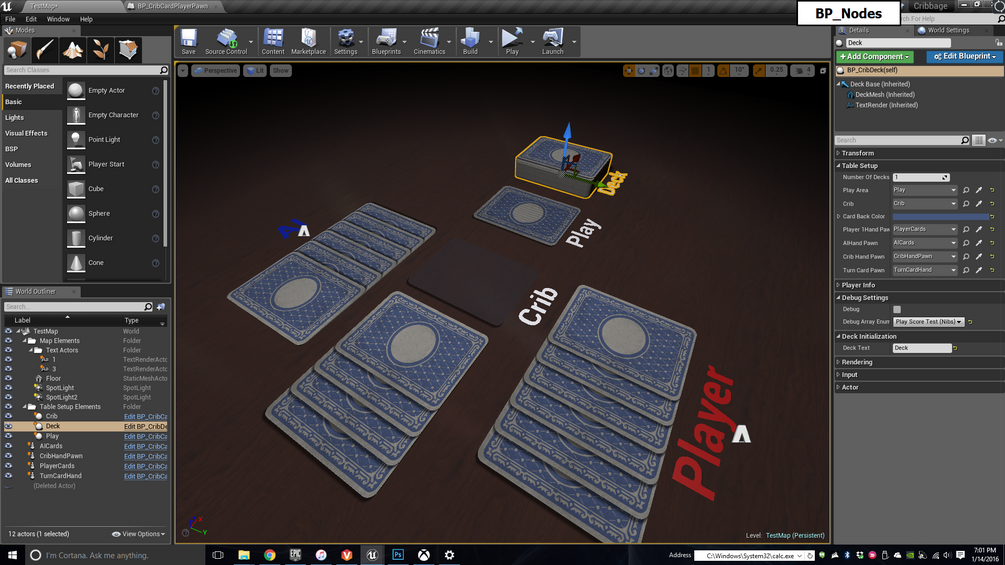1005x565 pixels.
Task: Open Source Control from the toolbar
Action: click(226, 42)
